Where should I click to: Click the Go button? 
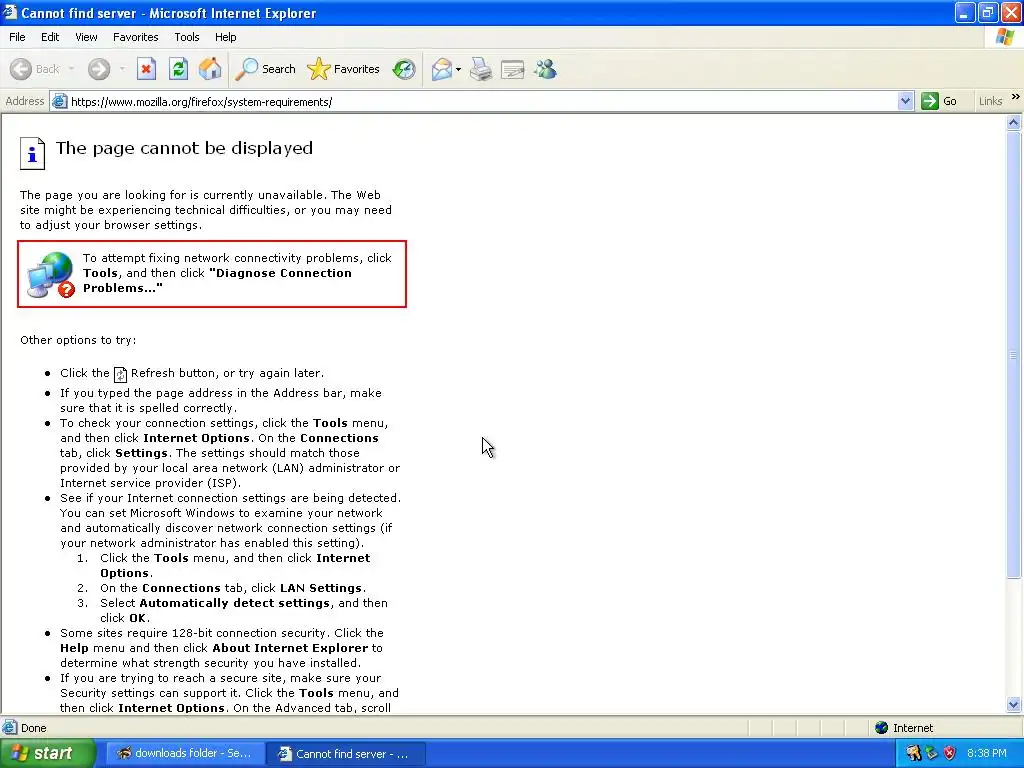pos(939,101)
